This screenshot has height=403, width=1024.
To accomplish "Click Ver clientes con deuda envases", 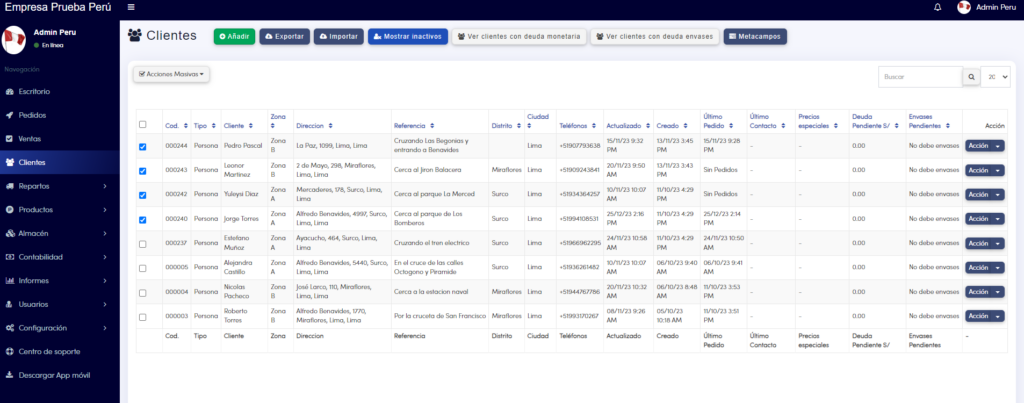I will click(655, 37).
